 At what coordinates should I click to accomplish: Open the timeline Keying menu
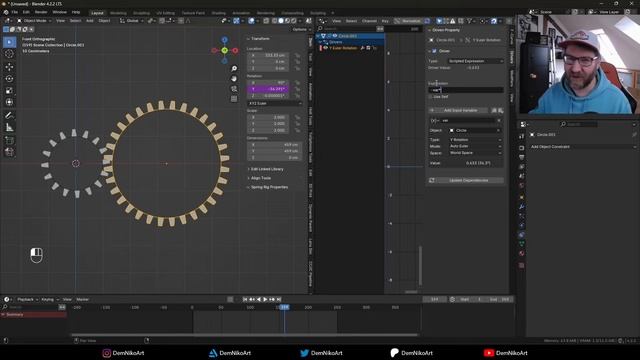[49, 299]
